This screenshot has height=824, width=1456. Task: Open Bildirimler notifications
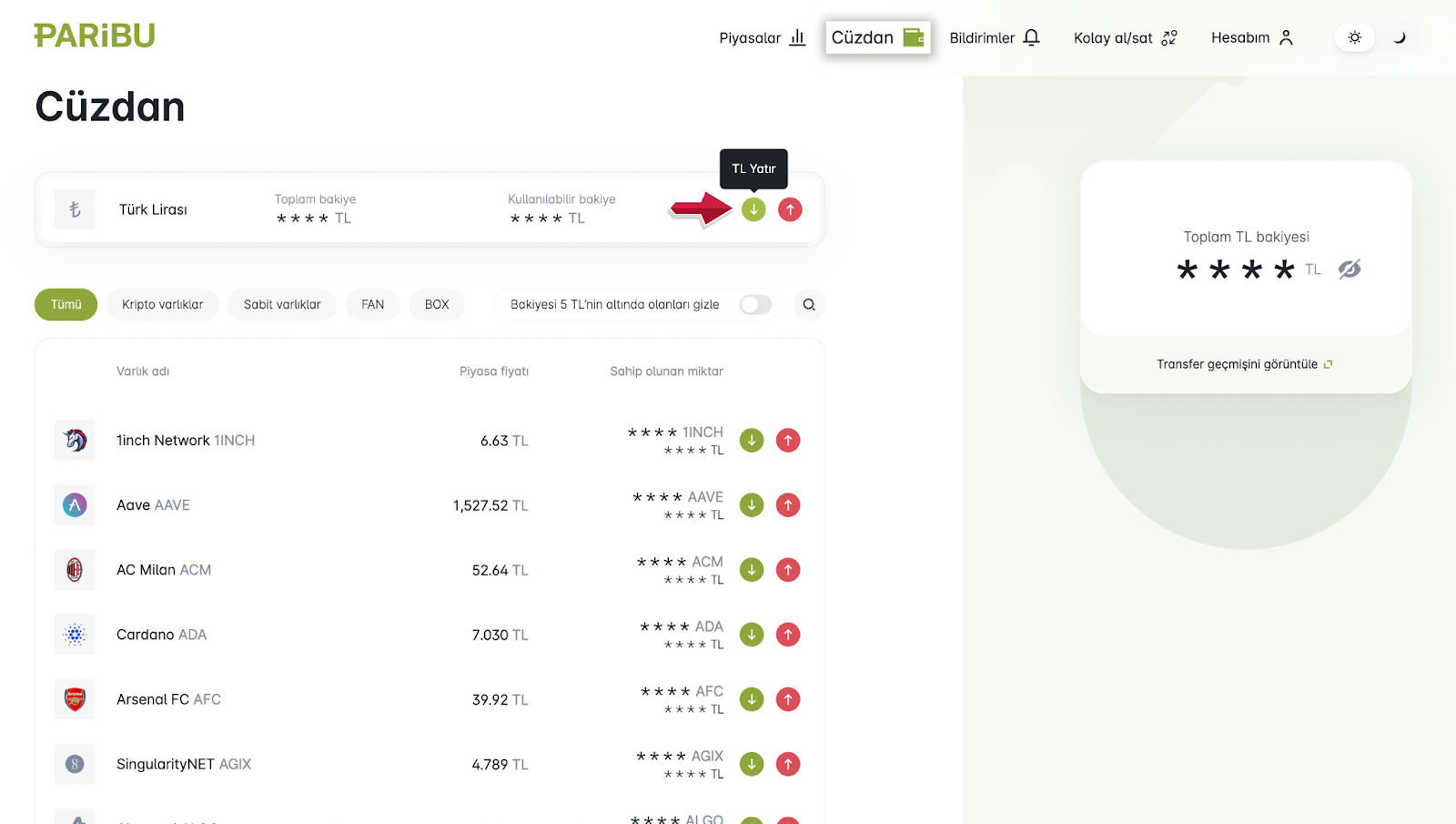[995, 37]
